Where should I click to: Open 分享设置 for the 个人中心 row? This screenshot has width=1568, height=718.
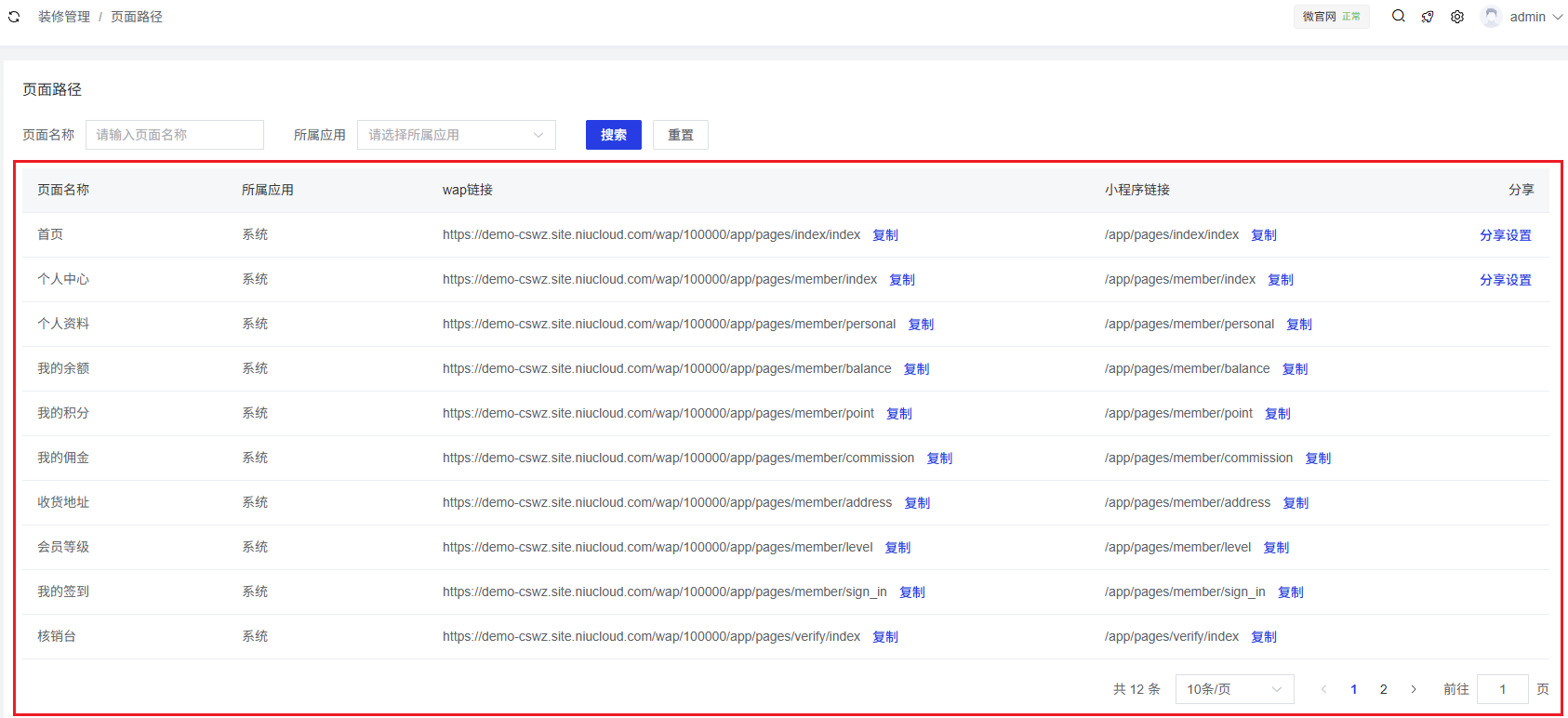tap(1505, 280)
